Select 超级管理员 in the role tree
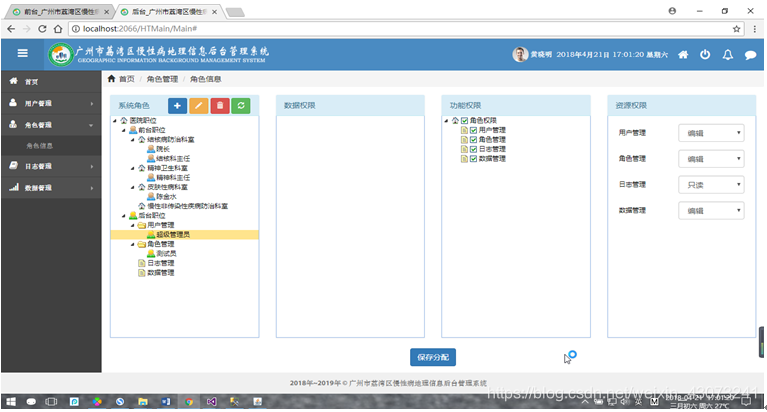767x412 pixels. [x=173, y=235]
